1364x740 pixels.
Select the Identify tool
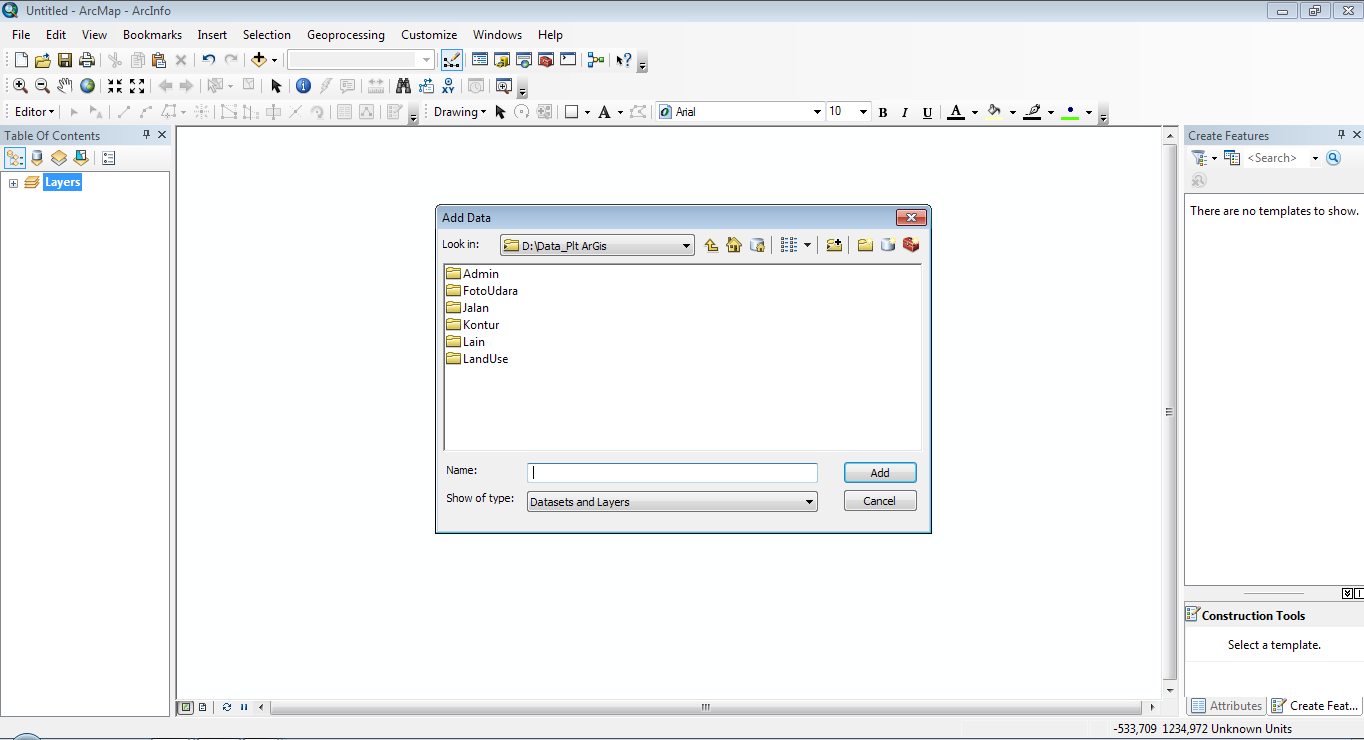[x=303, y=86]
